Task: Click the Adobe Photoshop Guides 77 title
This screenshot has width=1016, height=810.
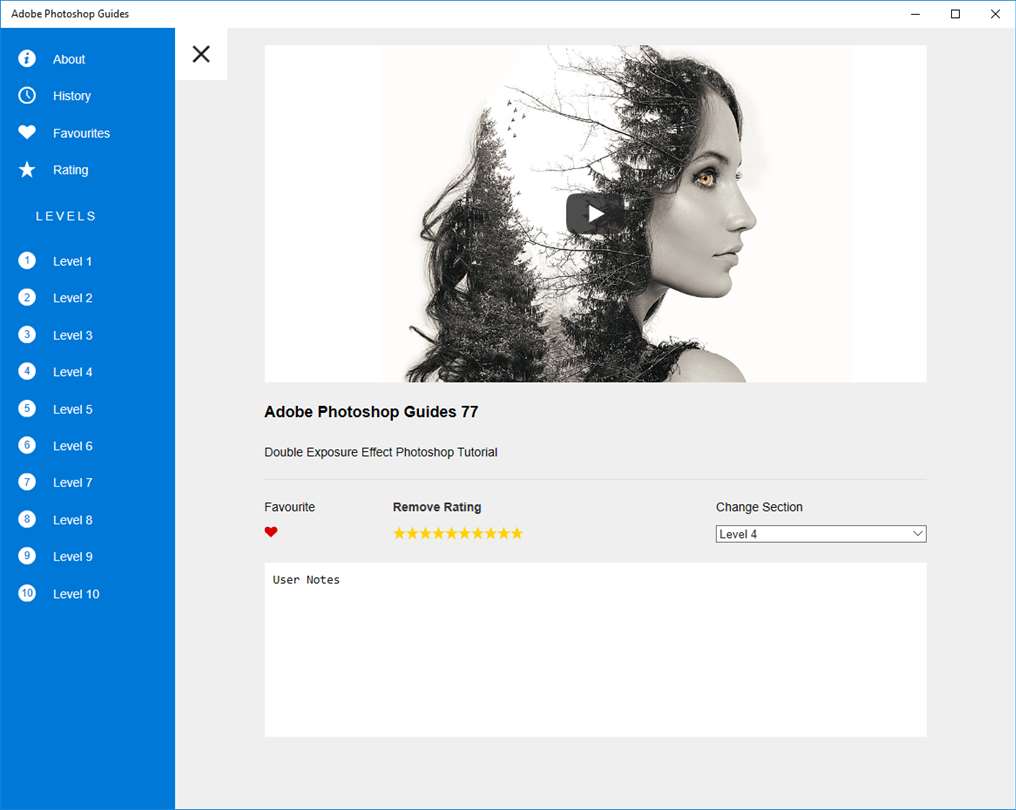Action: coord(371,411)
